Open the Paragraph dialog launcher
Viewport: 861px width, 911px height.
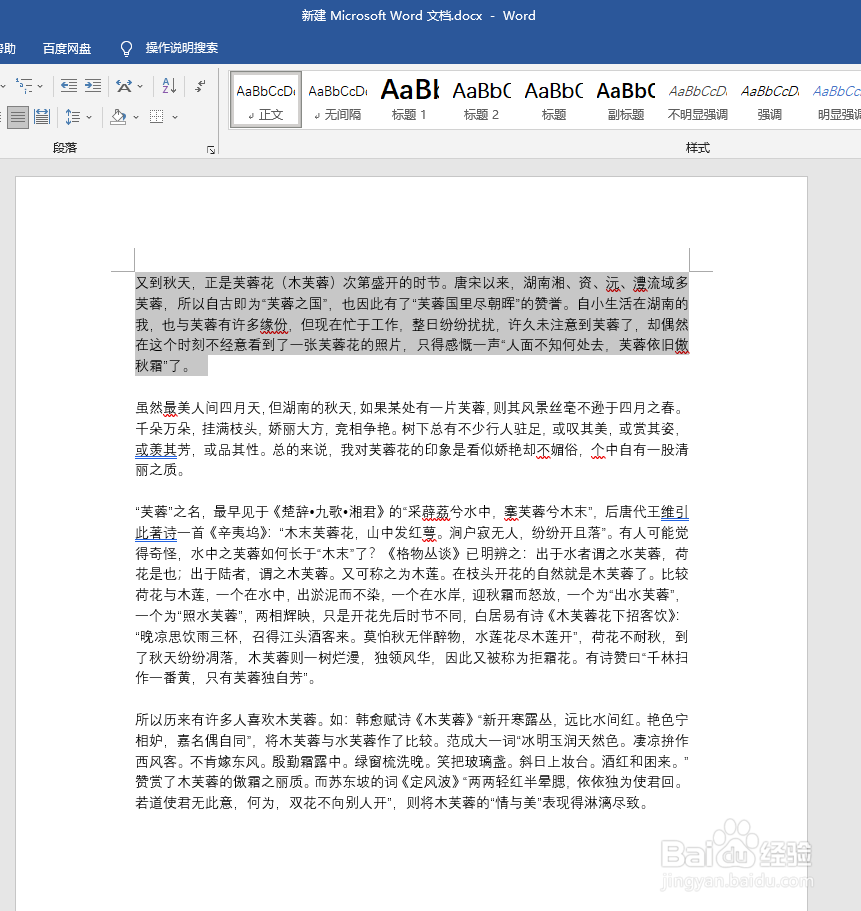click(x=212, y=150)
